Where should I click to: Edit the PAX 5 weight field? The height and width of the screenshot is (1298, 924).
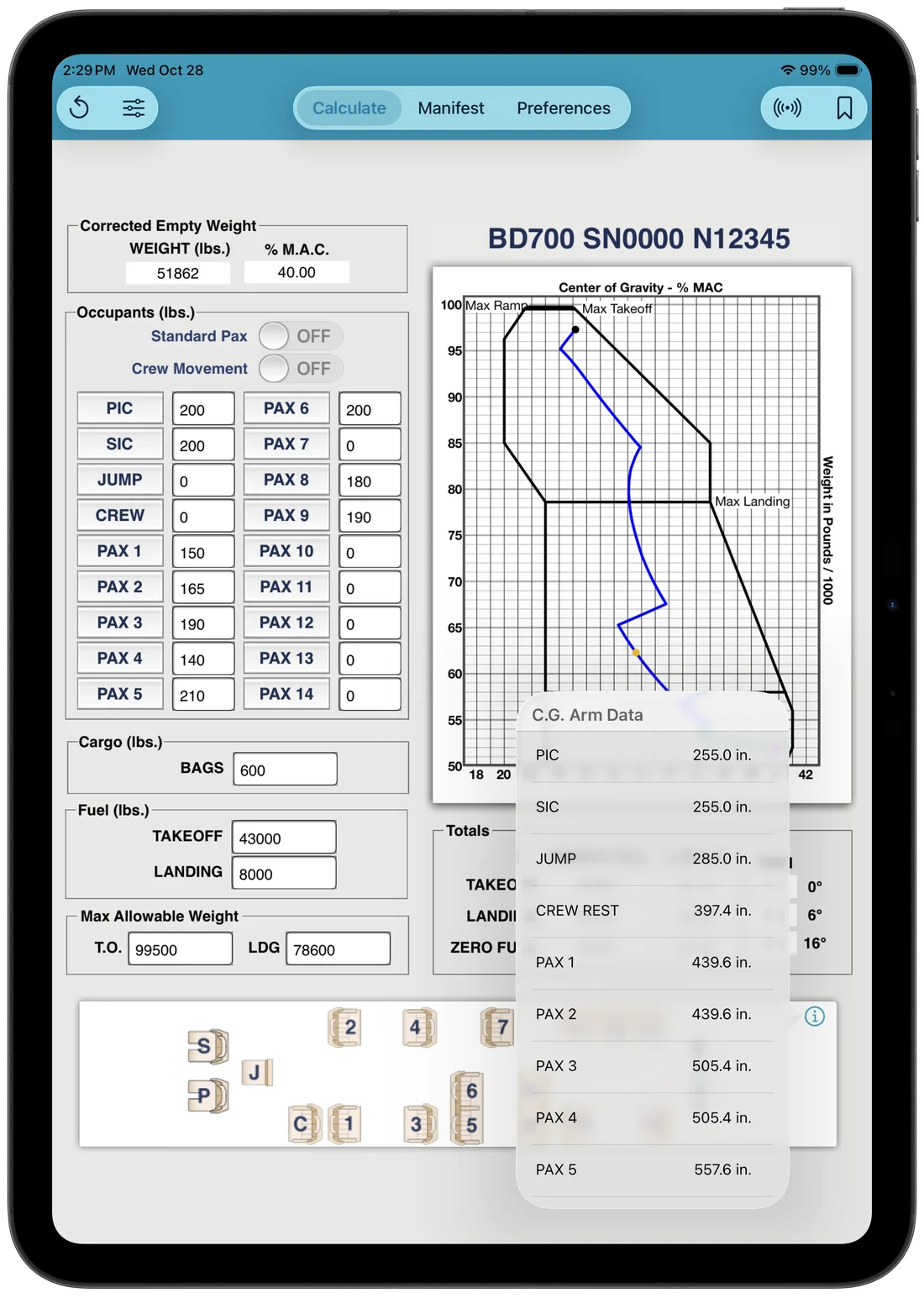coord(203,695)
